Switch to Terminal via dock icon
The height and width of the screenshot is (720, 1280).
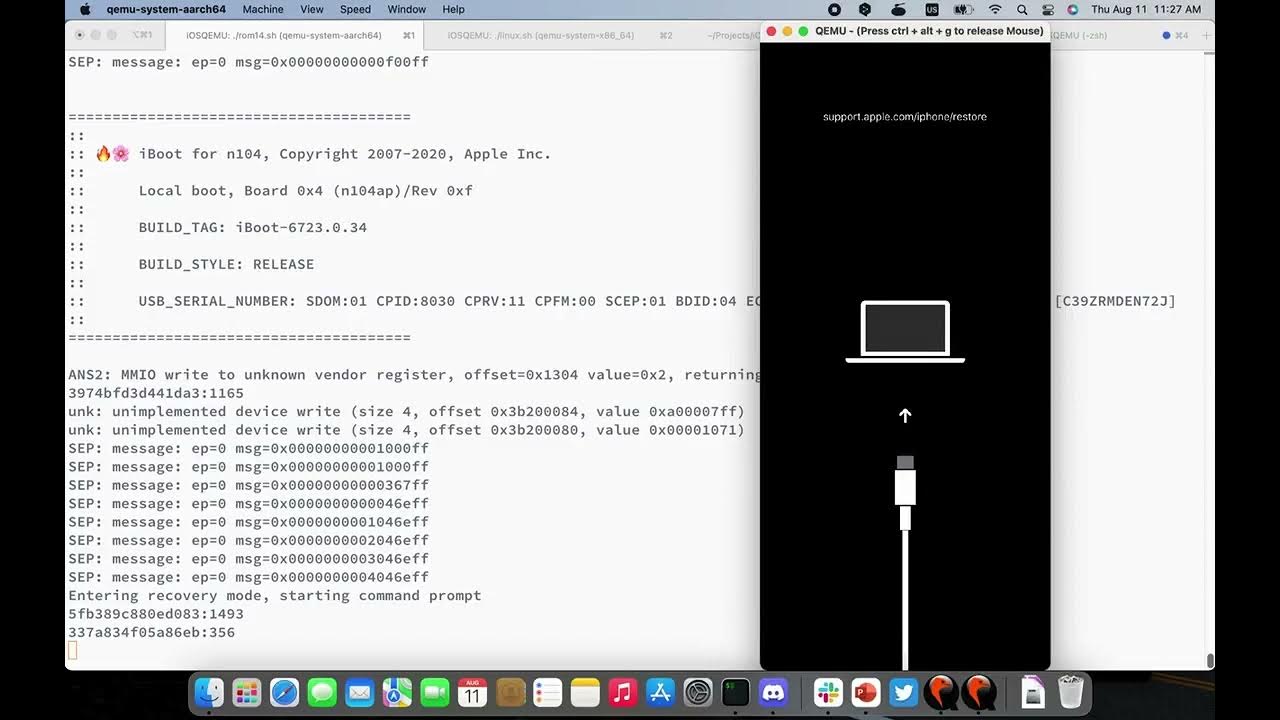(x=736, y=692)
